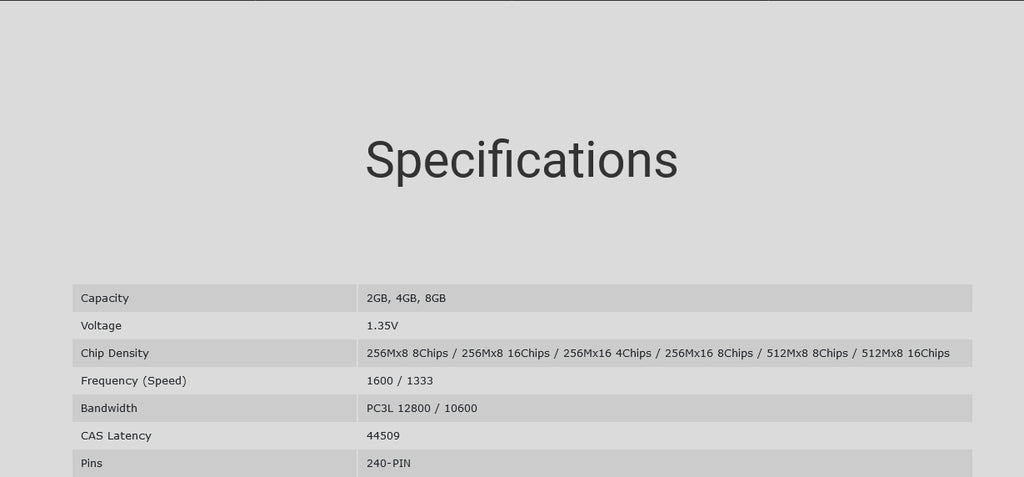Select the Chip Density label
The width and height of the screenshot is (1024, 477).
(x=115, y=353)
